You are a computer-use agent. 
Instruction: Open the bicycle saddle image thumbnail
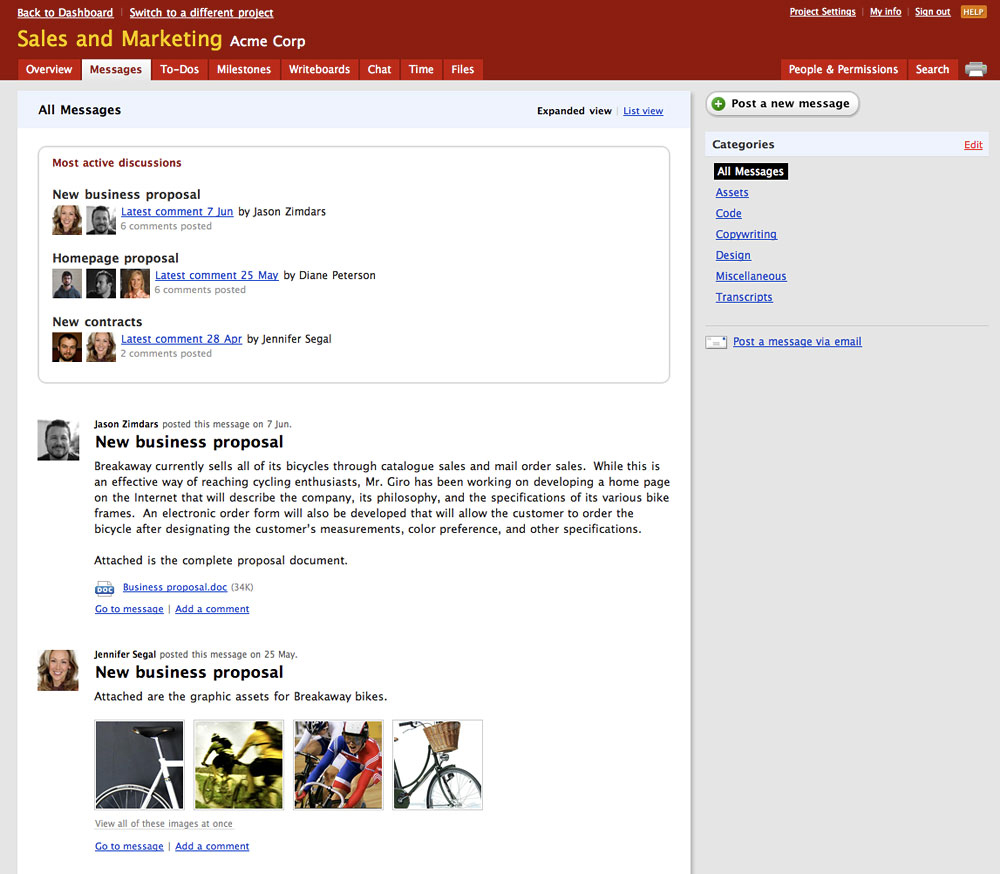[x=139, y=765]
